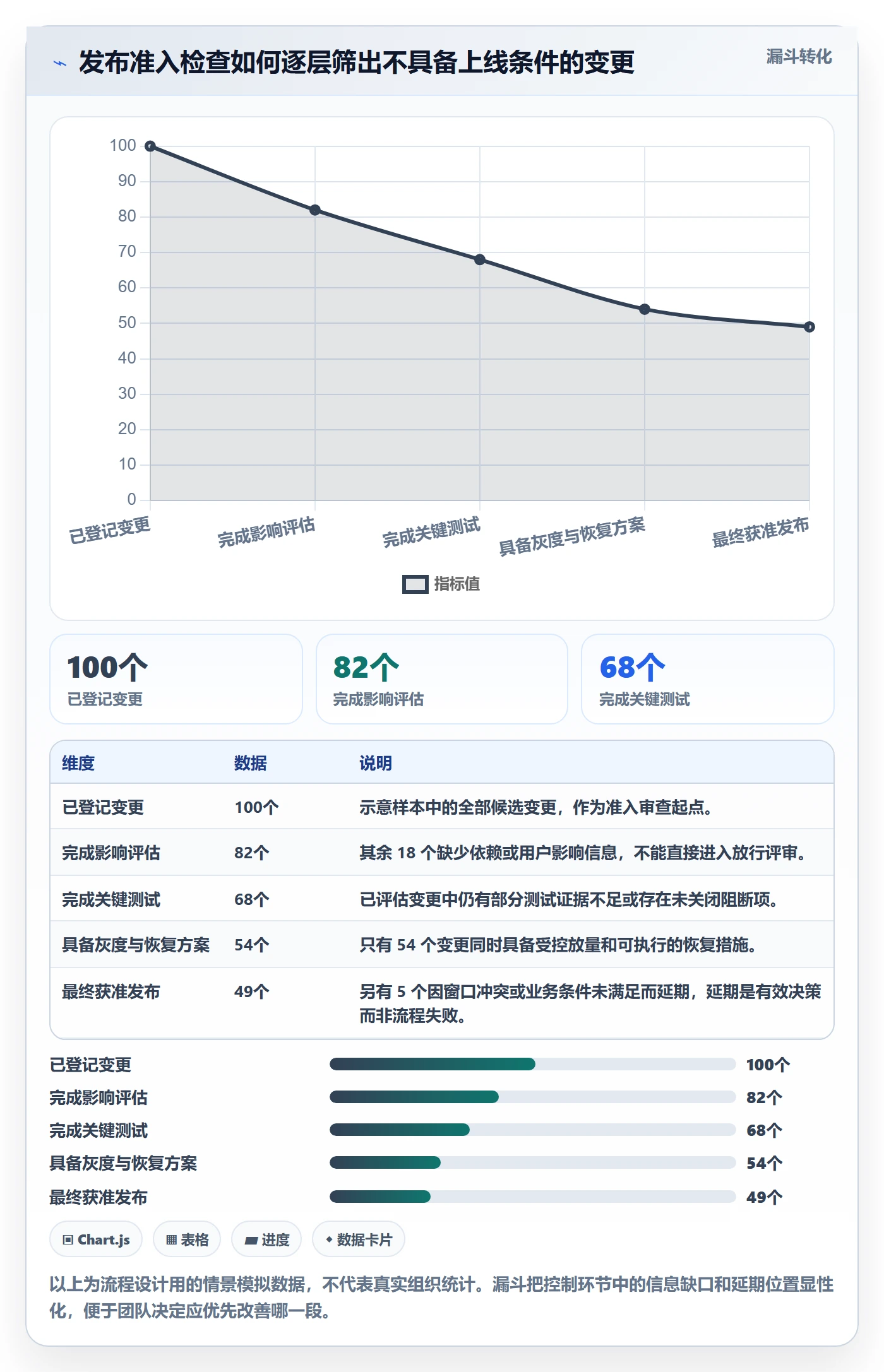Click the 其余 18 个缺少依赖 description cell

585,853
